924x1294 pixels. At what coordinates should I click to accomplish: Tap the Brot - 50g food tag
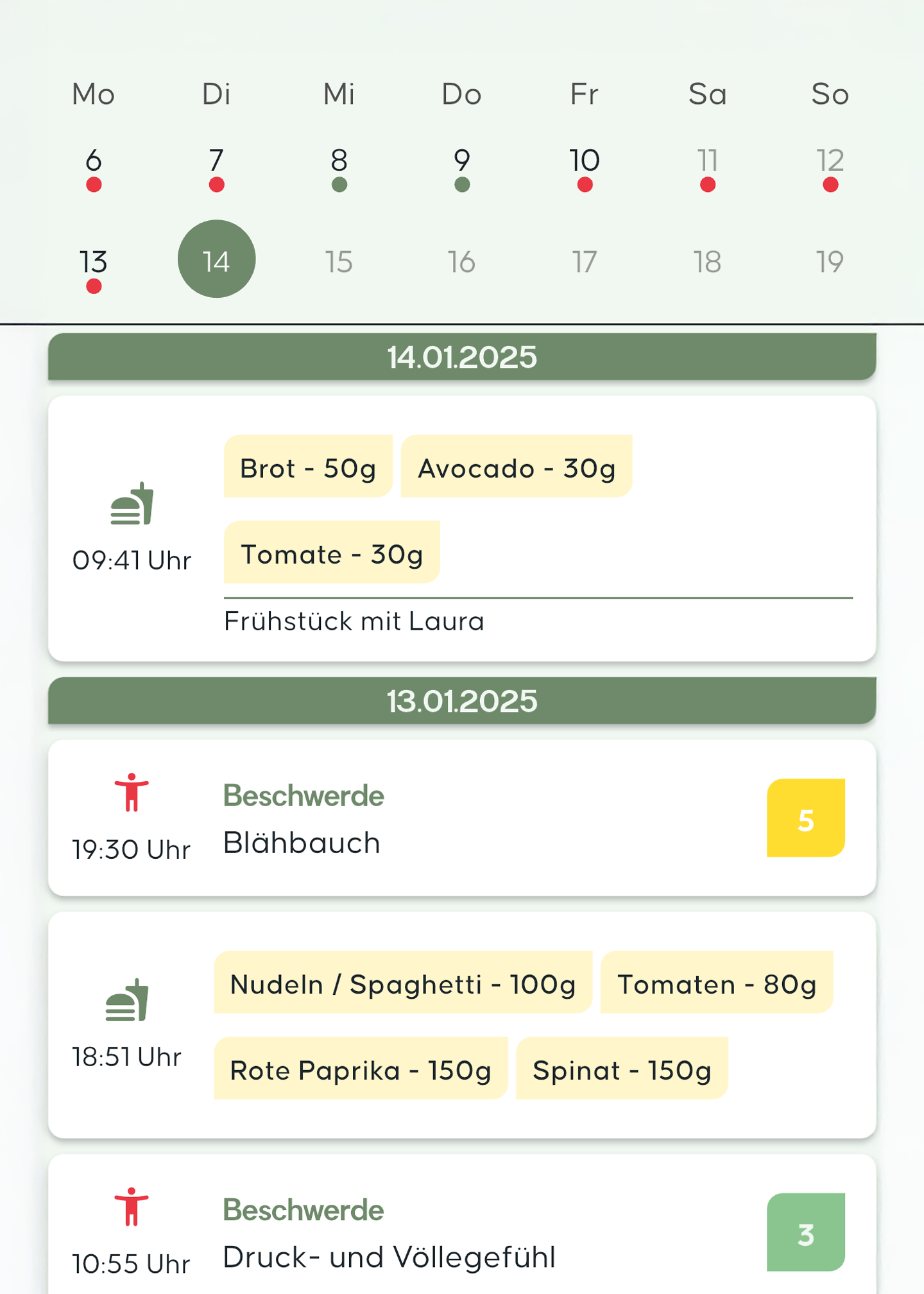[308, 467]
